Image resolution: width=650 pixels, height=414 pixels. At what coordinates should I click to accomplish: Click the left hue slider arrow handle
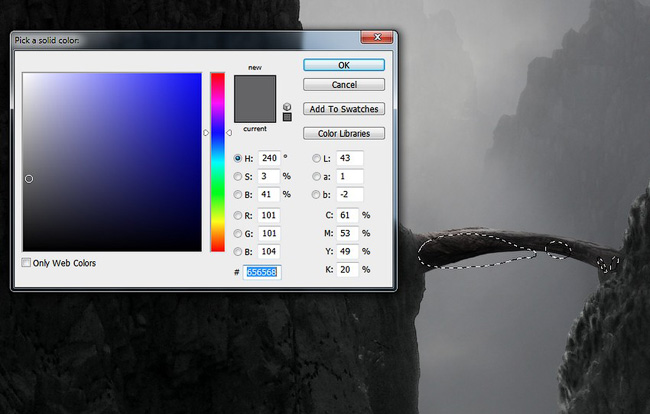pos(206,133)
